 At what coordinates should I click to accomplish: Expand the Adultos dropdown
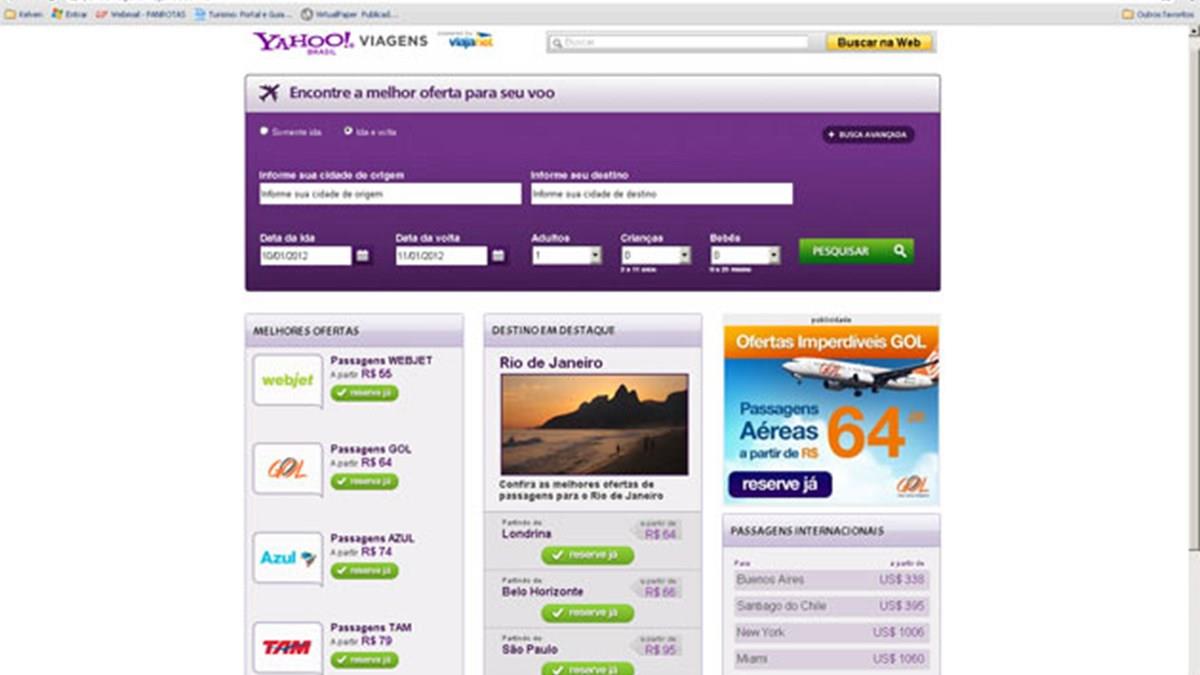point(595,256)
